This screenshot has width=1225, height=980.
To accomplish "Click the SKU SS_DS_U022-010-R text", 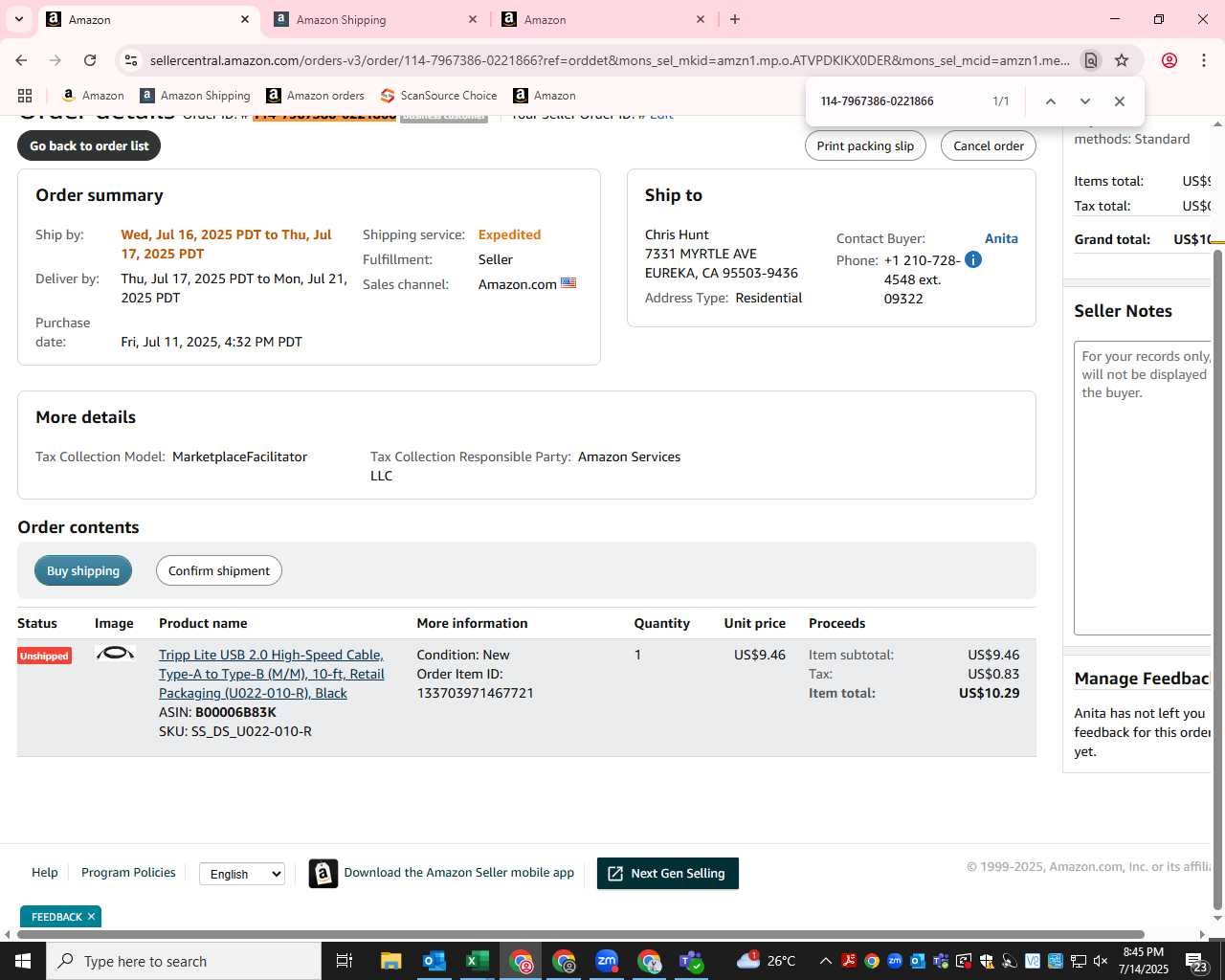I will click(235, 731).
